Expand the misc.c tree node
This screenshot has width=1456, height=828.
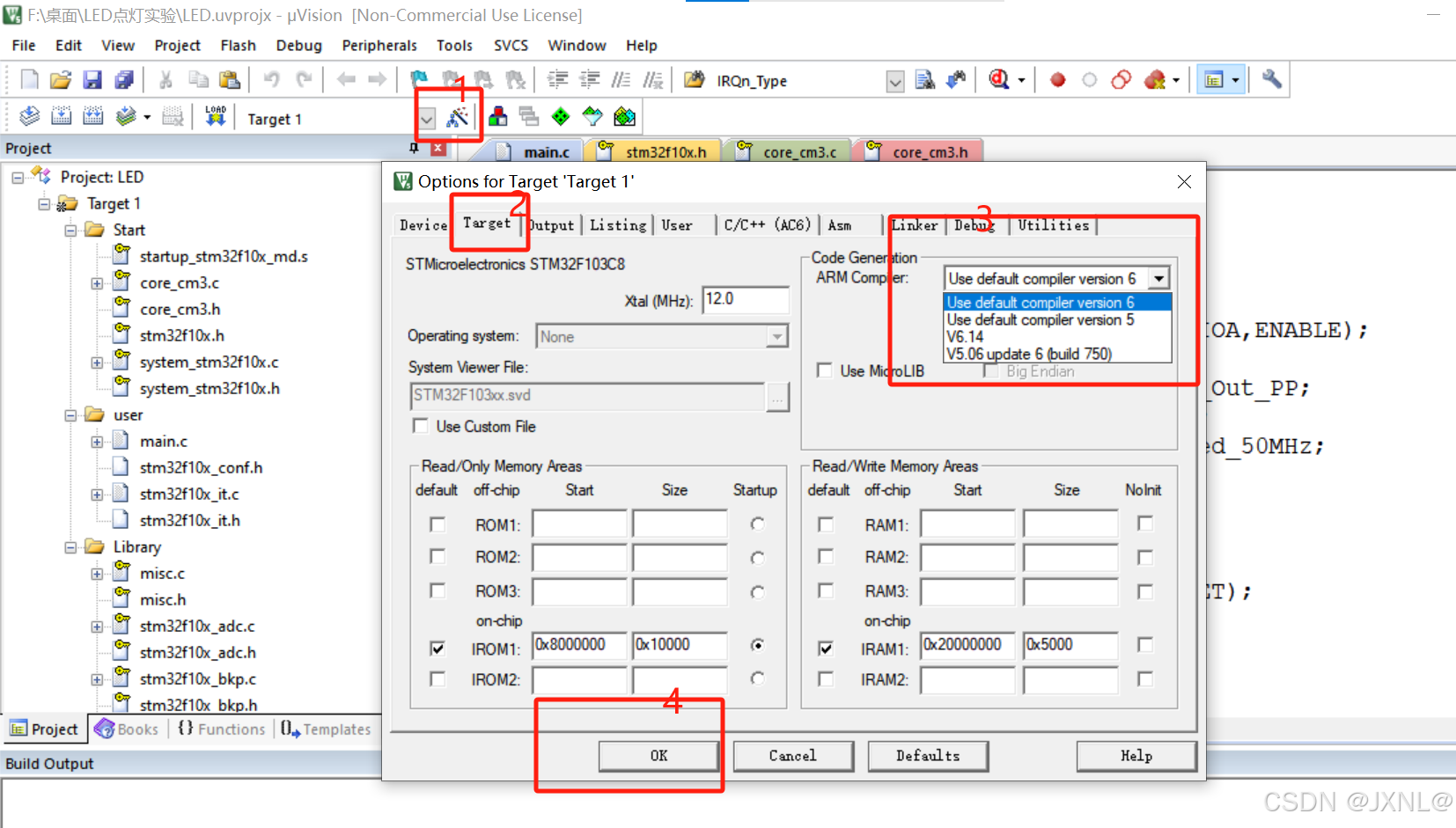(x=97, y=574)
